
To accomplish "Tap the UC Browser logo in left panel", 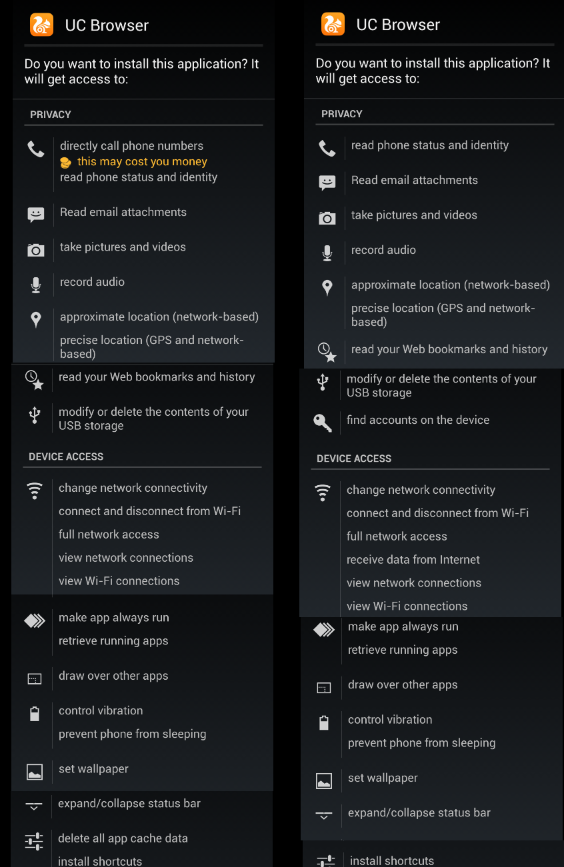I will pyautogui.click(x=41, y=25).
